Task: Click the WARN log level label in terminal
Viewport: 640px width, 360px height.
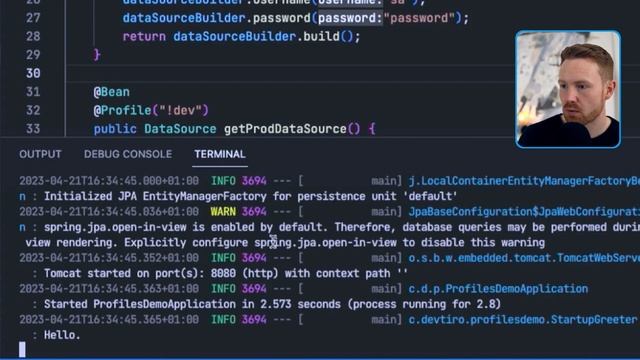Action: pos(223,211)
